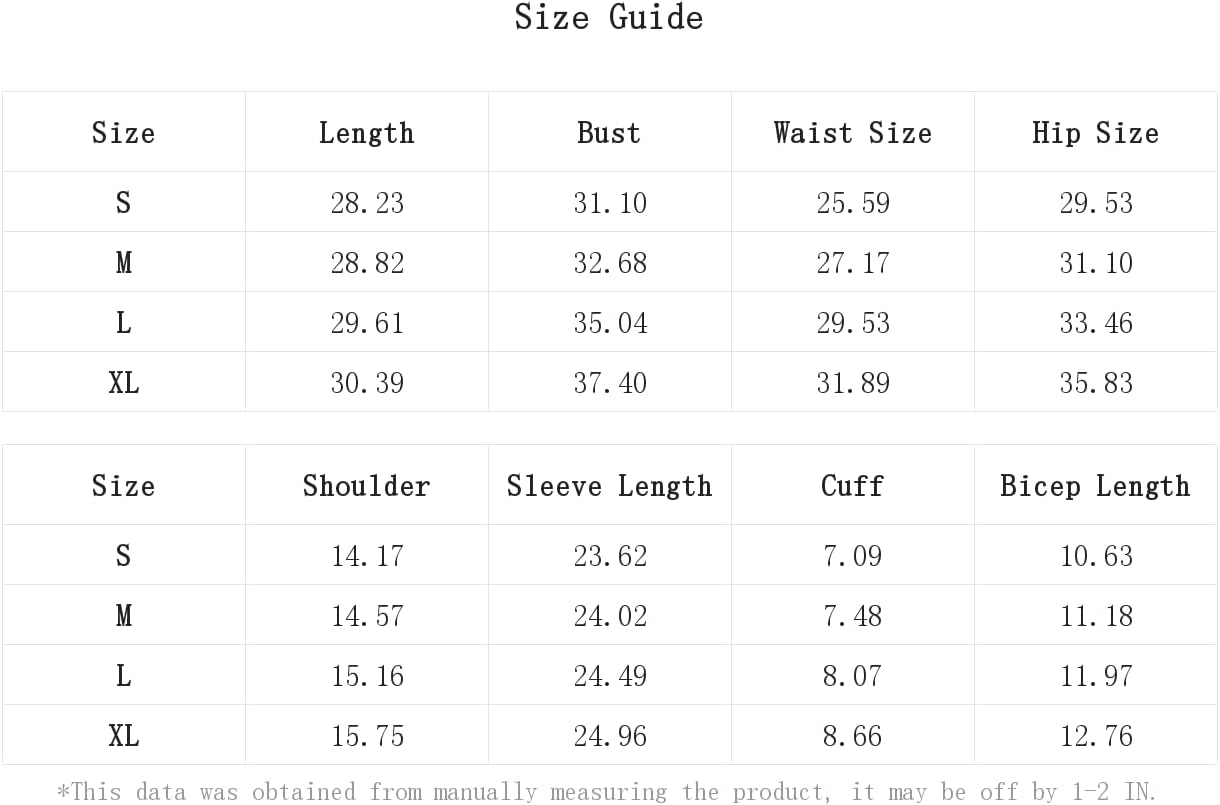
Task: Select the Waist Size column header
Action: tap(852, 133)
